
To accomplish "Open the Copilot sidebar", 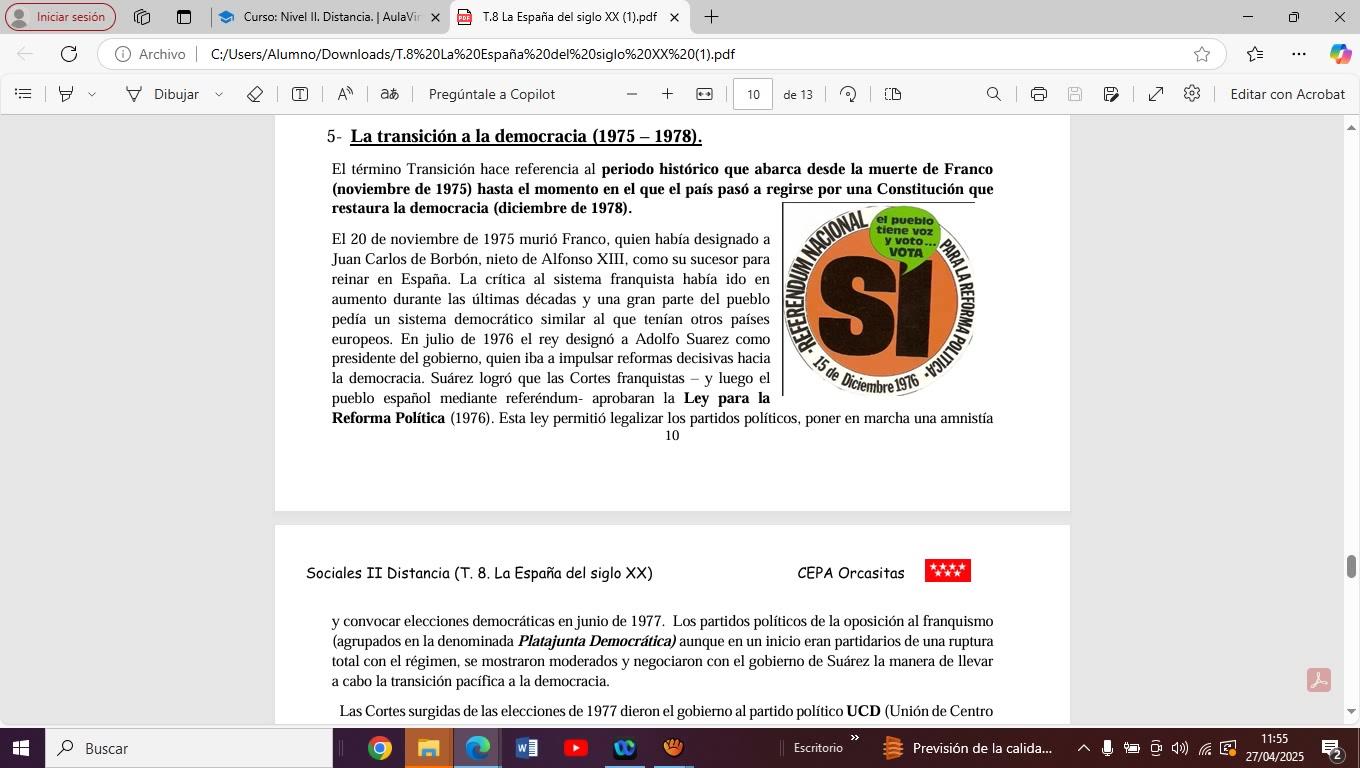I will (x=1340, y=54).
